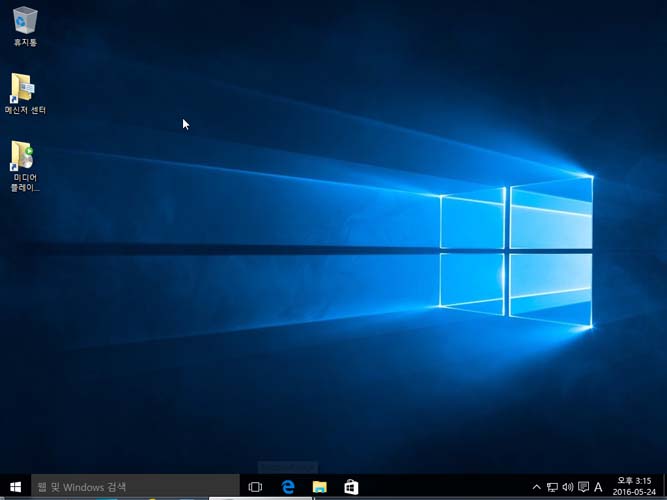The width and height of the screenshot is (667, 500).
Task: Open the Action Center notifications icon
Action: pyautogui.click(x=583, y=487)
